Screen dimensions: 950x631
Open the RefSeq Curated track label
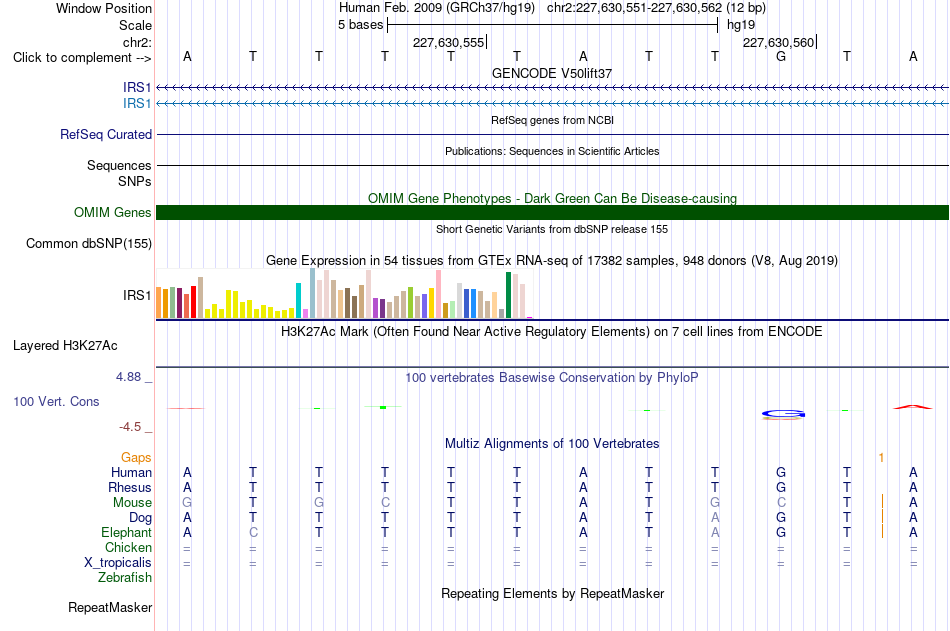click(x=106, y=135)
